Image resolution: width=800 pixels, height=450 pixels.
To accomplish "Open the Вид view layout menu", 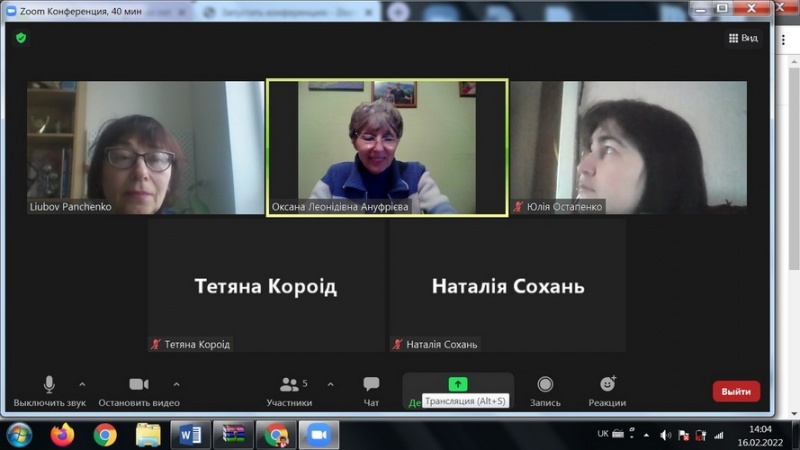I will [x=743, y=38].
